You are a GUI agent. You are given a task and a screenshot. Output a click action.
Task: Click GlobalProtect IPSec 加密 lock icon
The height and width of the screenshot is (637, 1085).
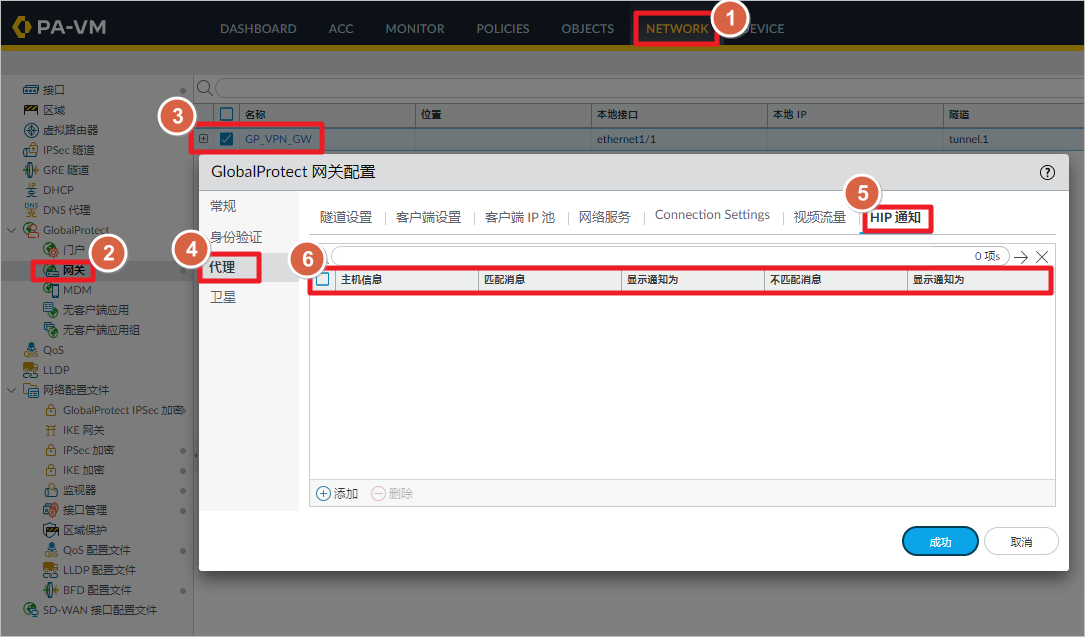[51, 410]
